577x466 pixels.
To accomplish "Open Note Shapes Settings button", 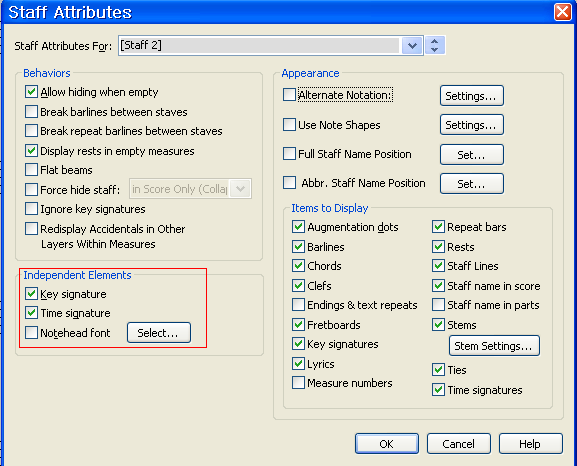I will pyautogui.click(x=472, y=125).
